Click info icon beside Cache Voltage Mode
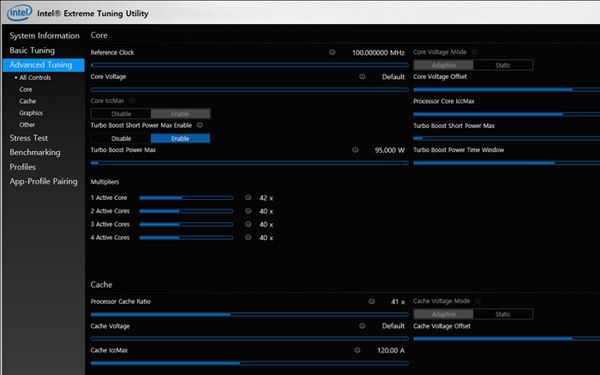 click(x=478, y=301)
